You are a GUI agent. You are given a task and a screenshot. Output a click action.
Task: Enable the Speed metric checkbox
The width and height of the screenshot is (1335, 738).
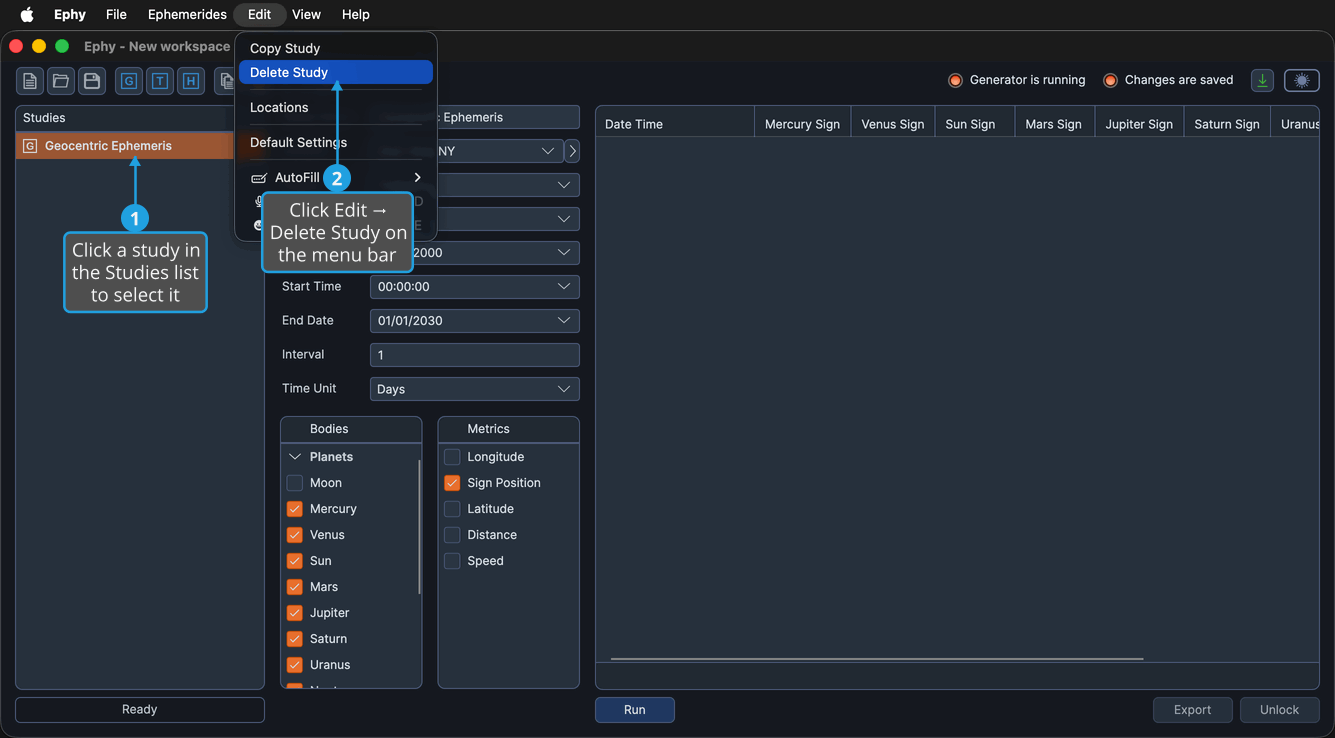[x=452, y=561]
